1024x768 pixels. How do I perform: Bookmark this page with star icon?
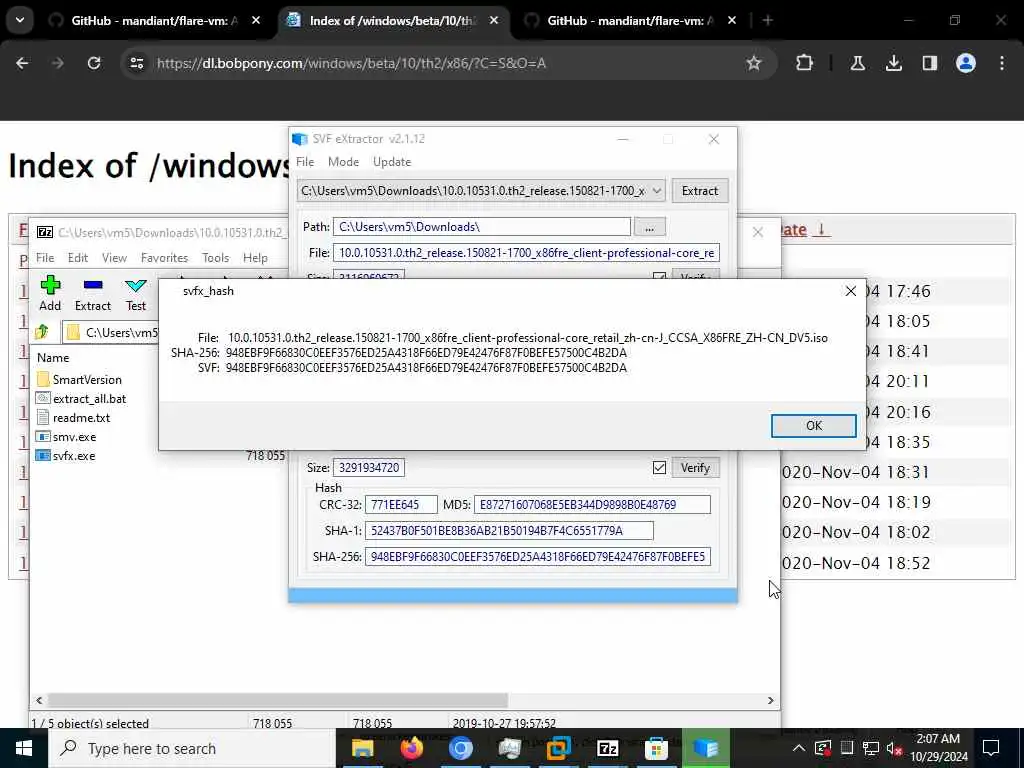(754, 63)
